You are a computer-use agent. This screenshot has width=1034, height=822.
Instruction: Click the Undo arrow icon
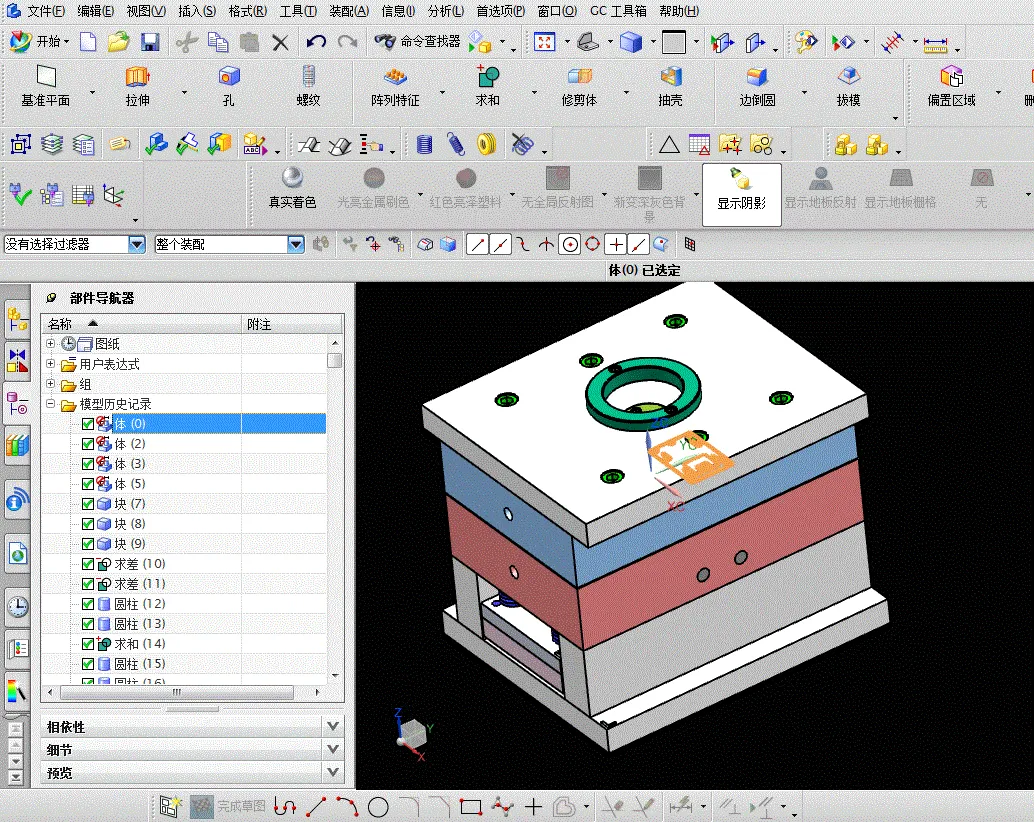pyautogui.click(x=316, y=42)
